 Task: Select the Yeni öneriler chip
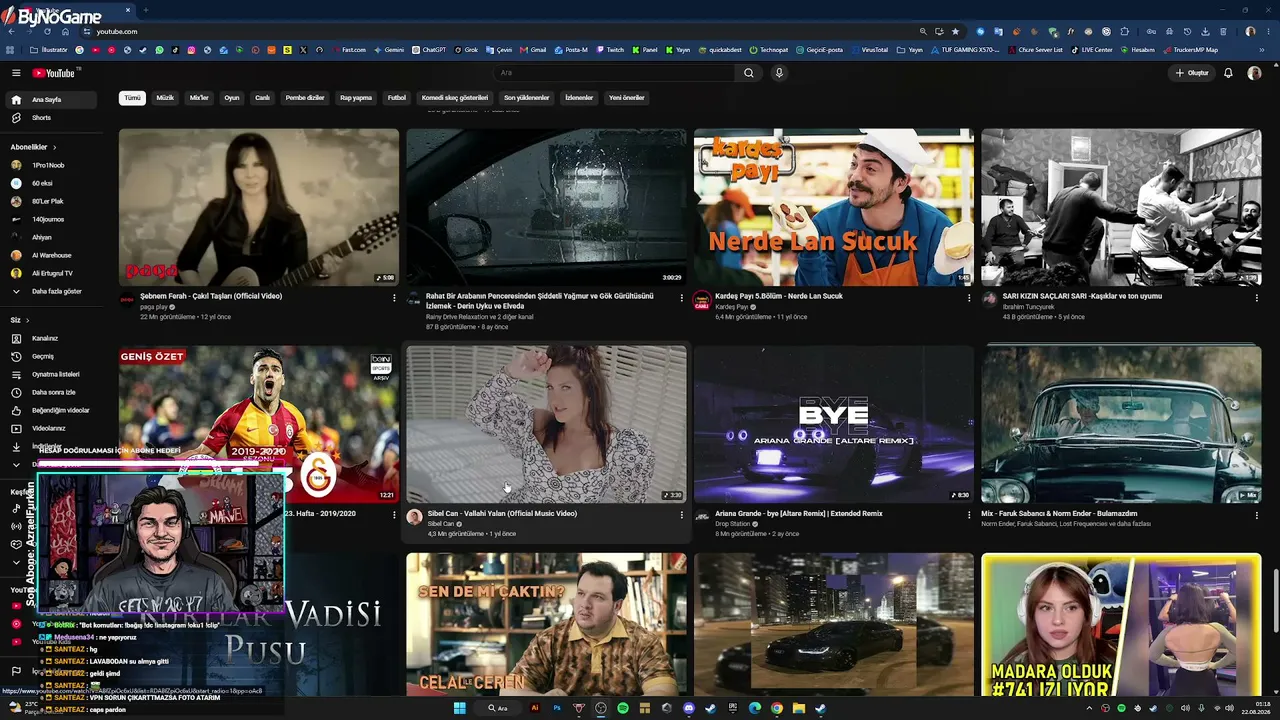(627, 98)
